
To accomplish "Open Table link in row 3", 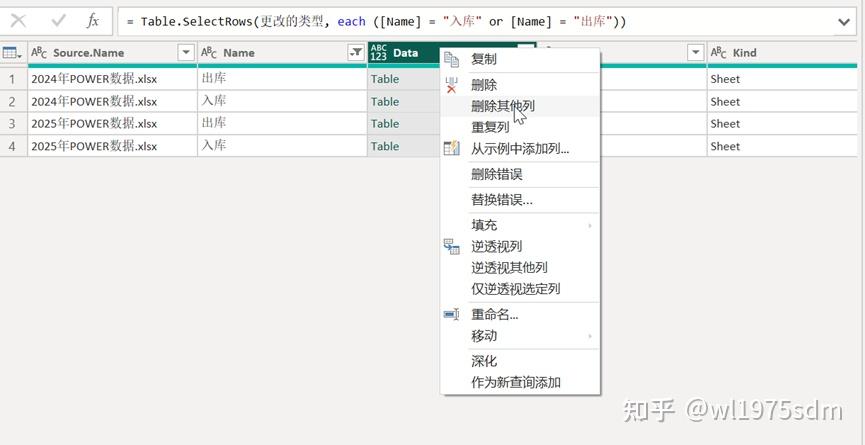I will tap(385, 124).
